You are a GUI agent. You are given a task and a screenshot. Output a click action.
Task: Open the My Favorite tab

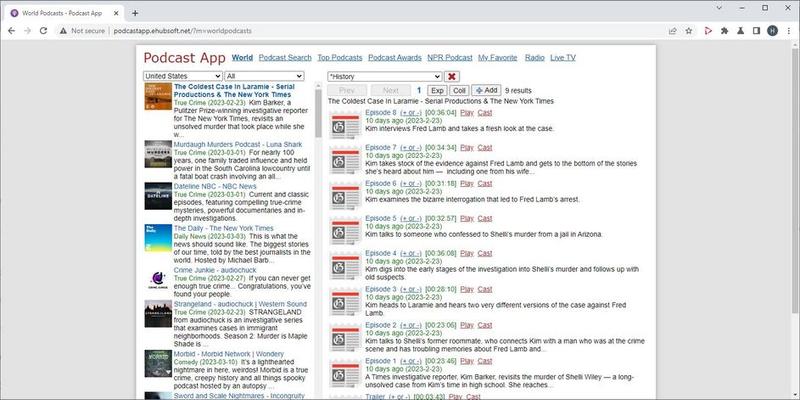(497, 58)
